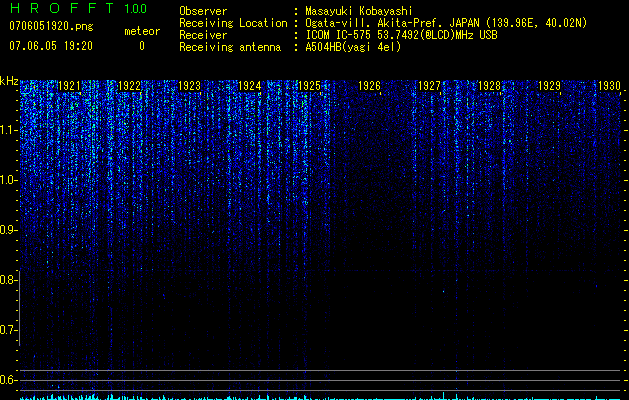629x400 pixels.
Task: Click the receiver value ICOM IC-575 53.7492 MHz USB
Action: pyautogui.click(x=401, y=35)
